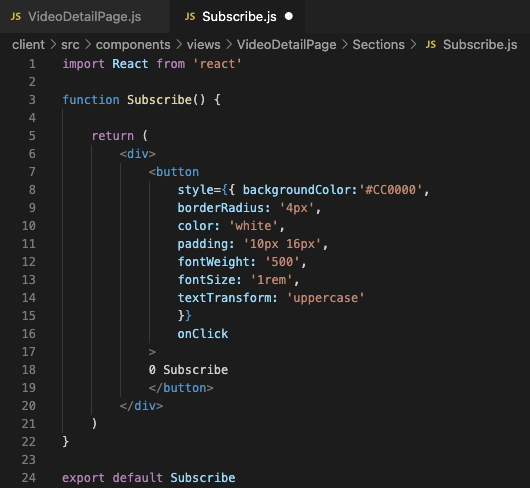Click 'default' keyword on line 24
This screenshot has height=488, width=530.
[138, 478]
